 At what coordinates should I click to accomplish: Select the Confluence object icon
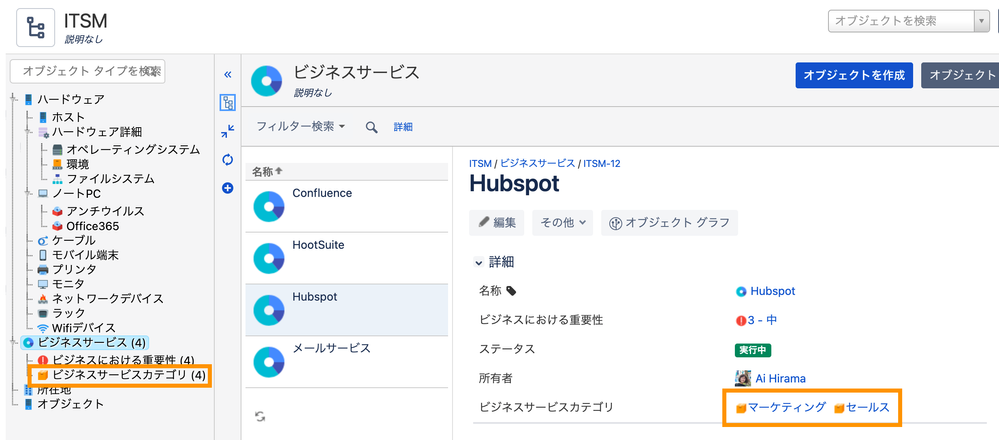pos(268,206)
